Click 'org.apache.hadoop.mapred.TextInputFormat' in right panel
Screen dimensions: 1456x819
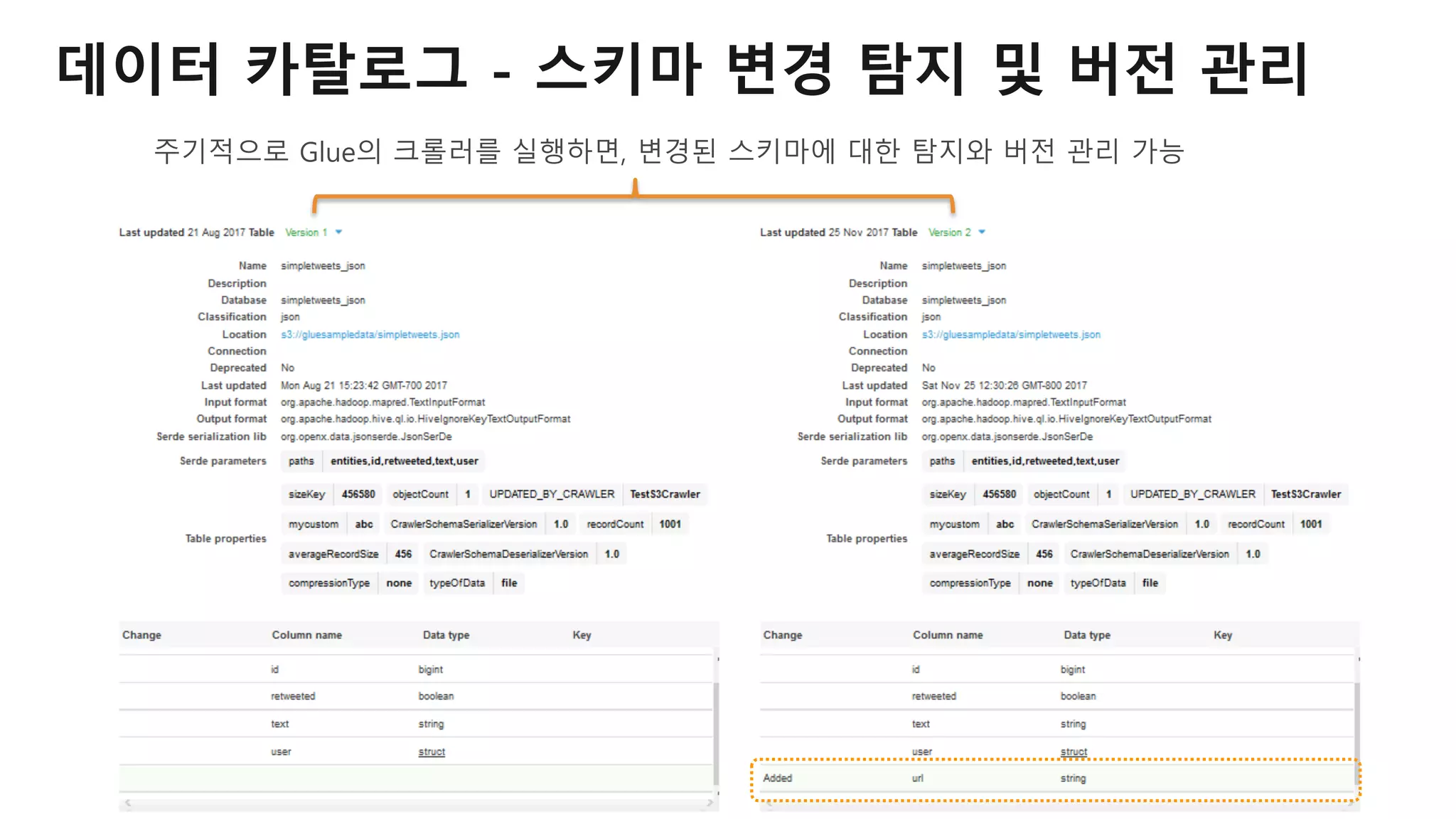1024,402
